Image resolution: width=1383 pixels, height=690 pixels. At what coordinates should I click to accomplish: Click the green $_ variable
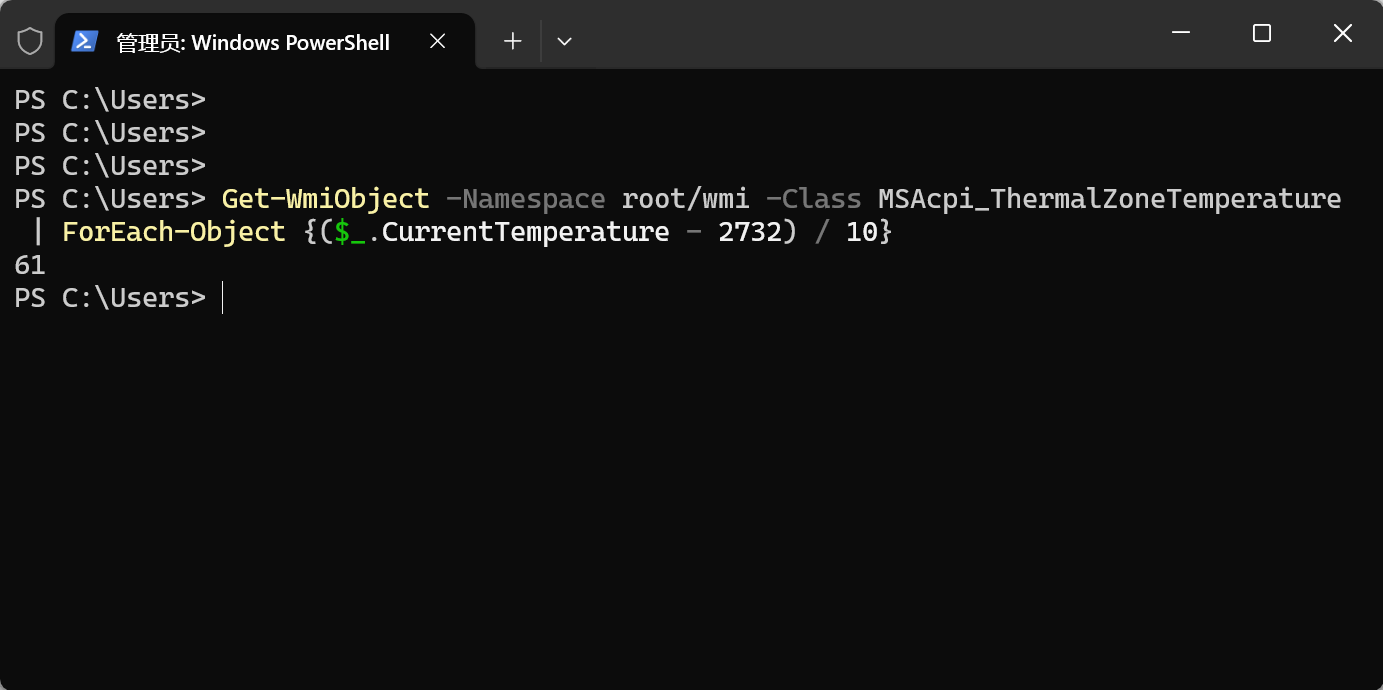350,232
